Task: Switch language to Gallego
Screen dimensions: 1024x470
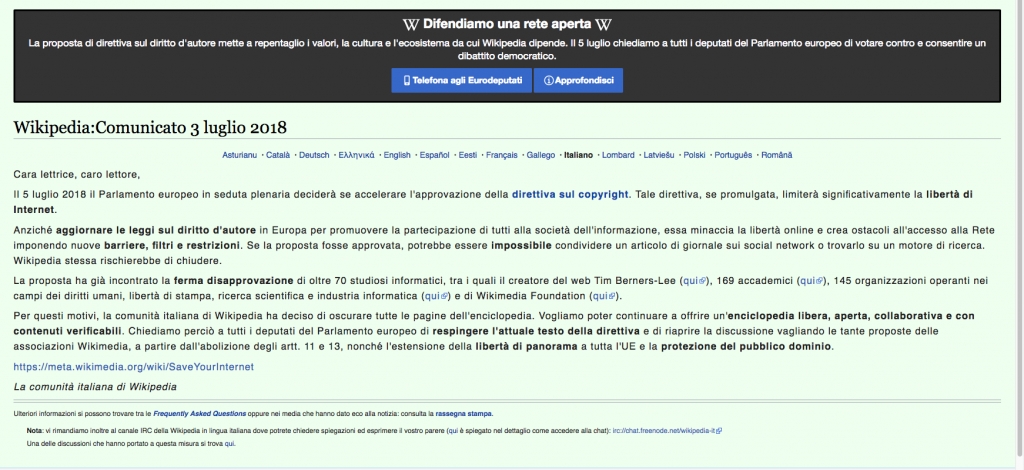Action: point(541,155)
